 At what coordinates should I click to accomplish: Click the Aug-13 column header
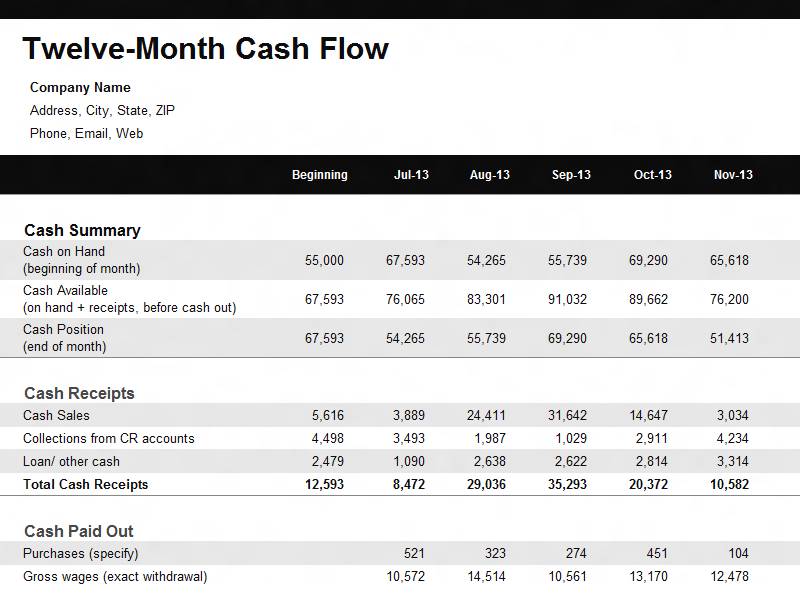pos(489,175)
